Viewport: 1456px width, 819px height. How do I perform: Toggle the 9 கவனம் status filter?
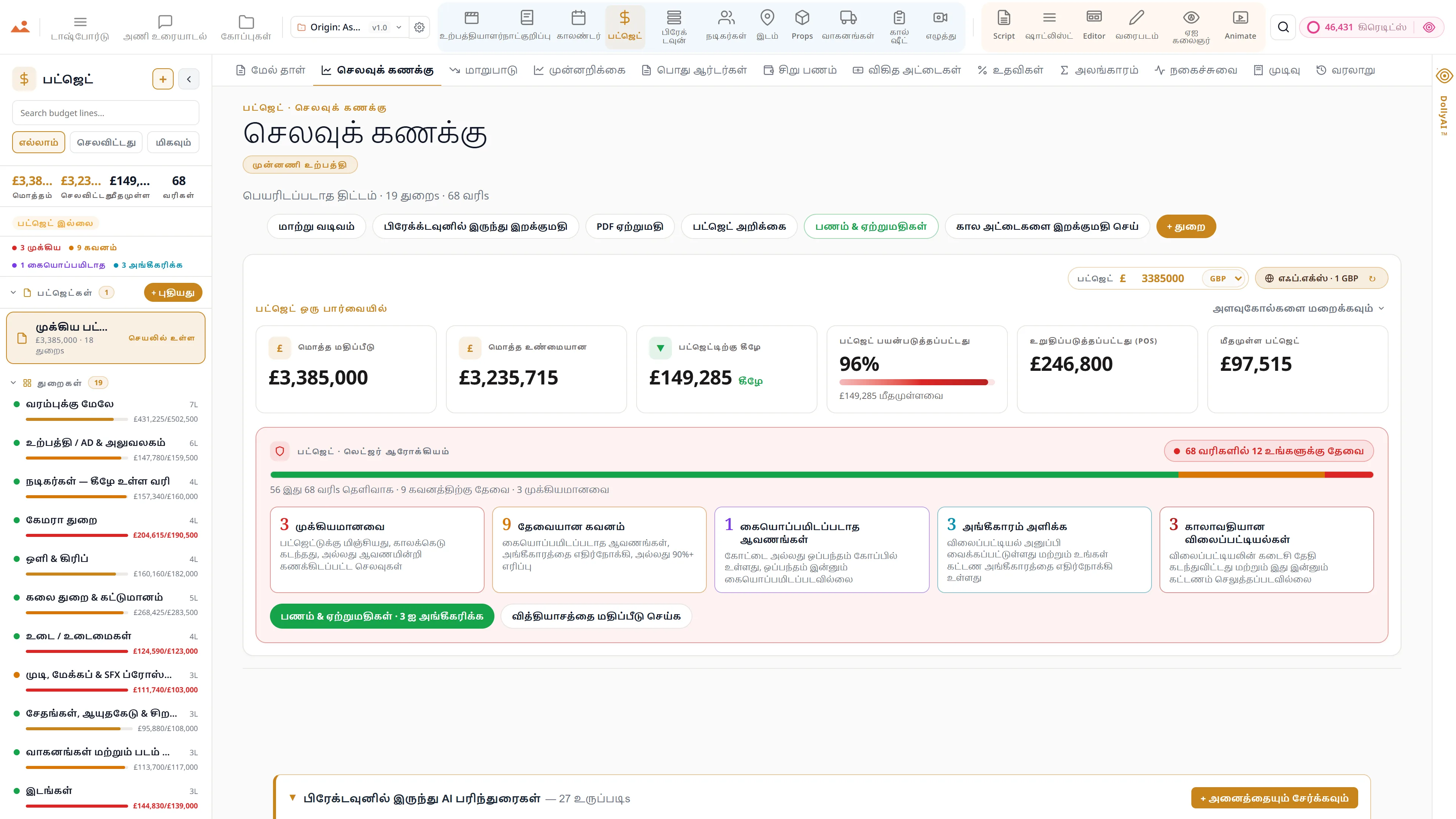[93, 248]
